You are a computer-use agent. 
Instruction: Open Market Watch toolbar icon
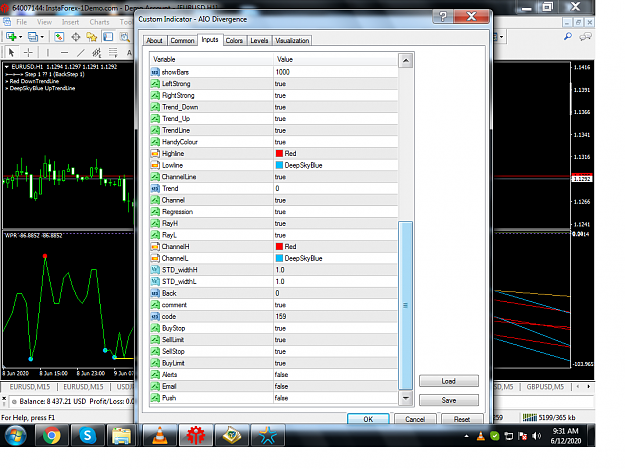pos(59,37)
